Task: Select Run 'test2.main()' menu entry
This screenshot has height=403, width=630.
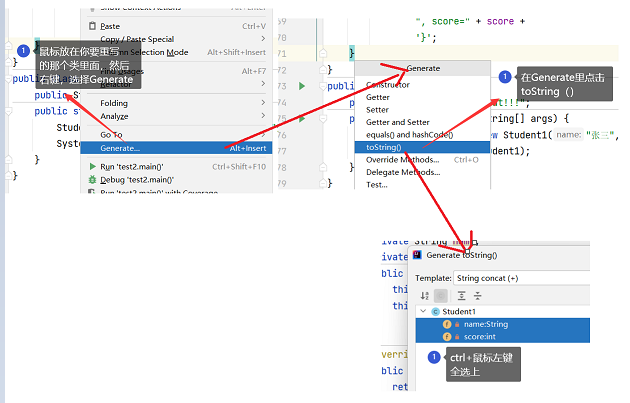Action: (176, 166)
